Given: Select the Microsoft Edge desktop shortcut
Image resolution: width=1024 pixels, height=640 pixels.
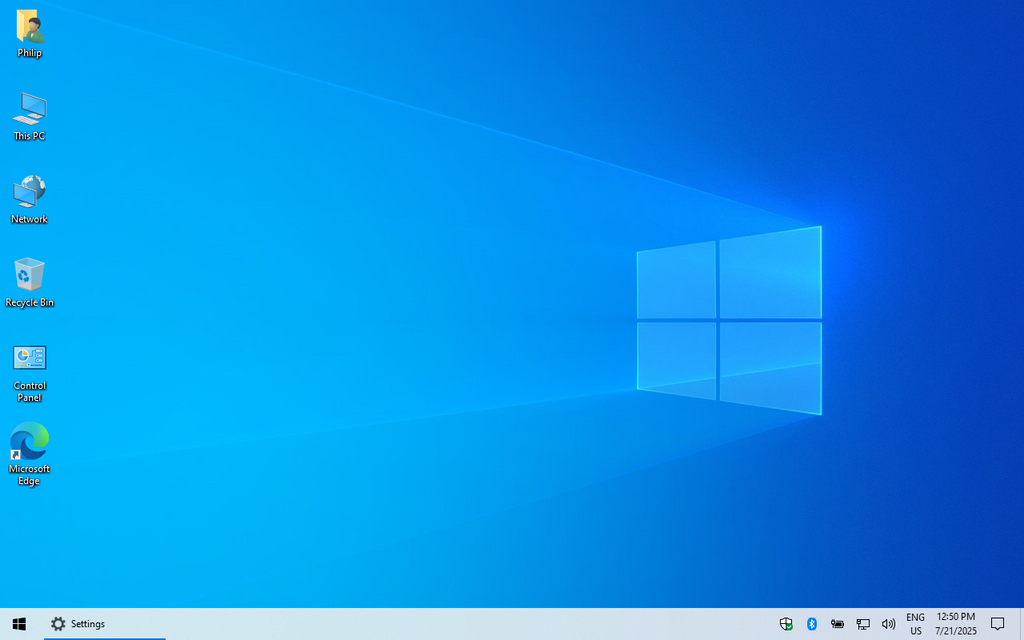Looking at the screenshot, I should 29,454.
